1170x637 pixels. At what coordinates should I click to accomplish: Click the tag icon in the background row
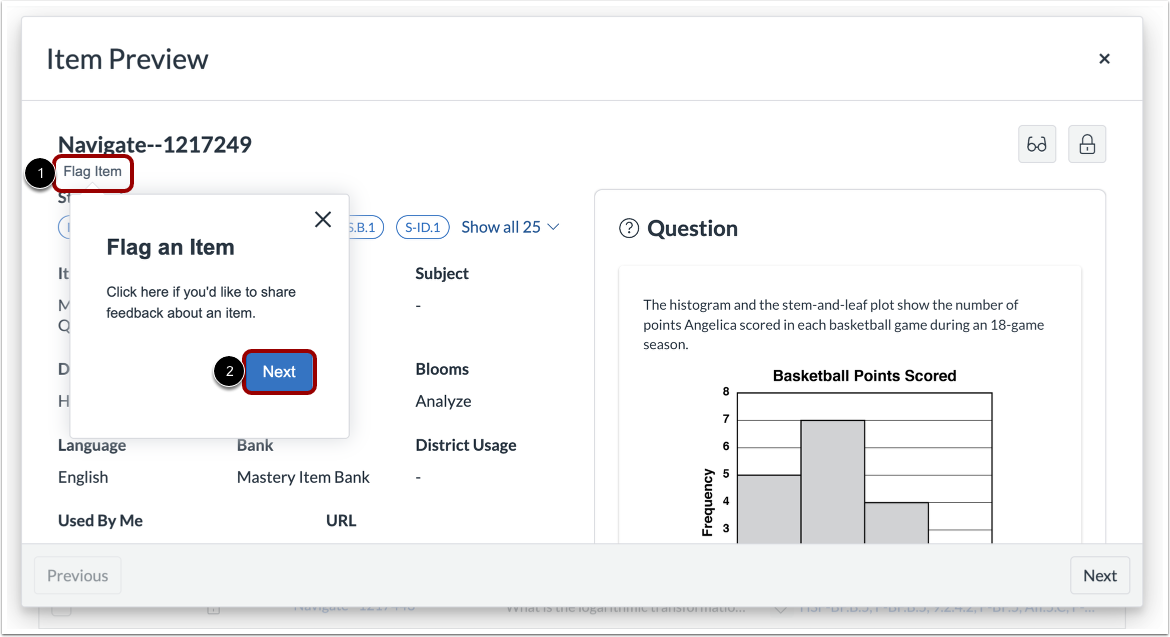pos(781,608)
